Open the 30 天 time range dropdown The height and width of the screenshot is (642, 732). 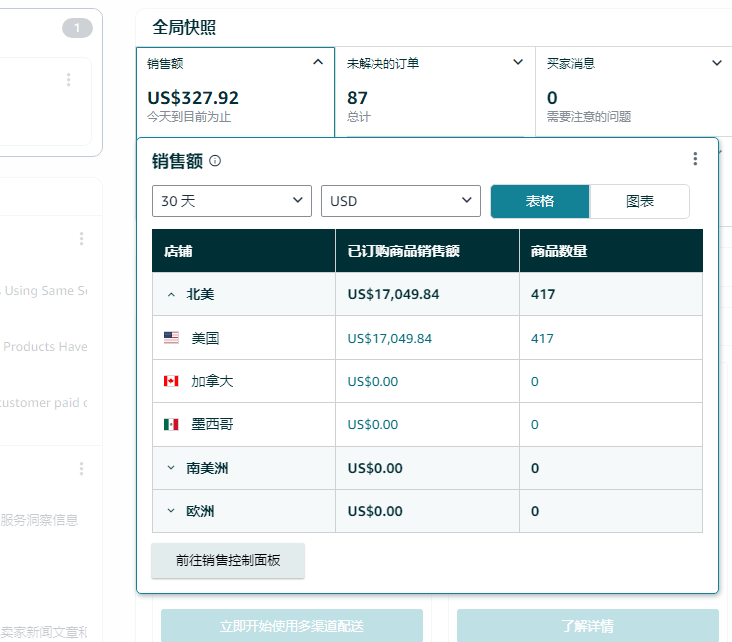232,201
